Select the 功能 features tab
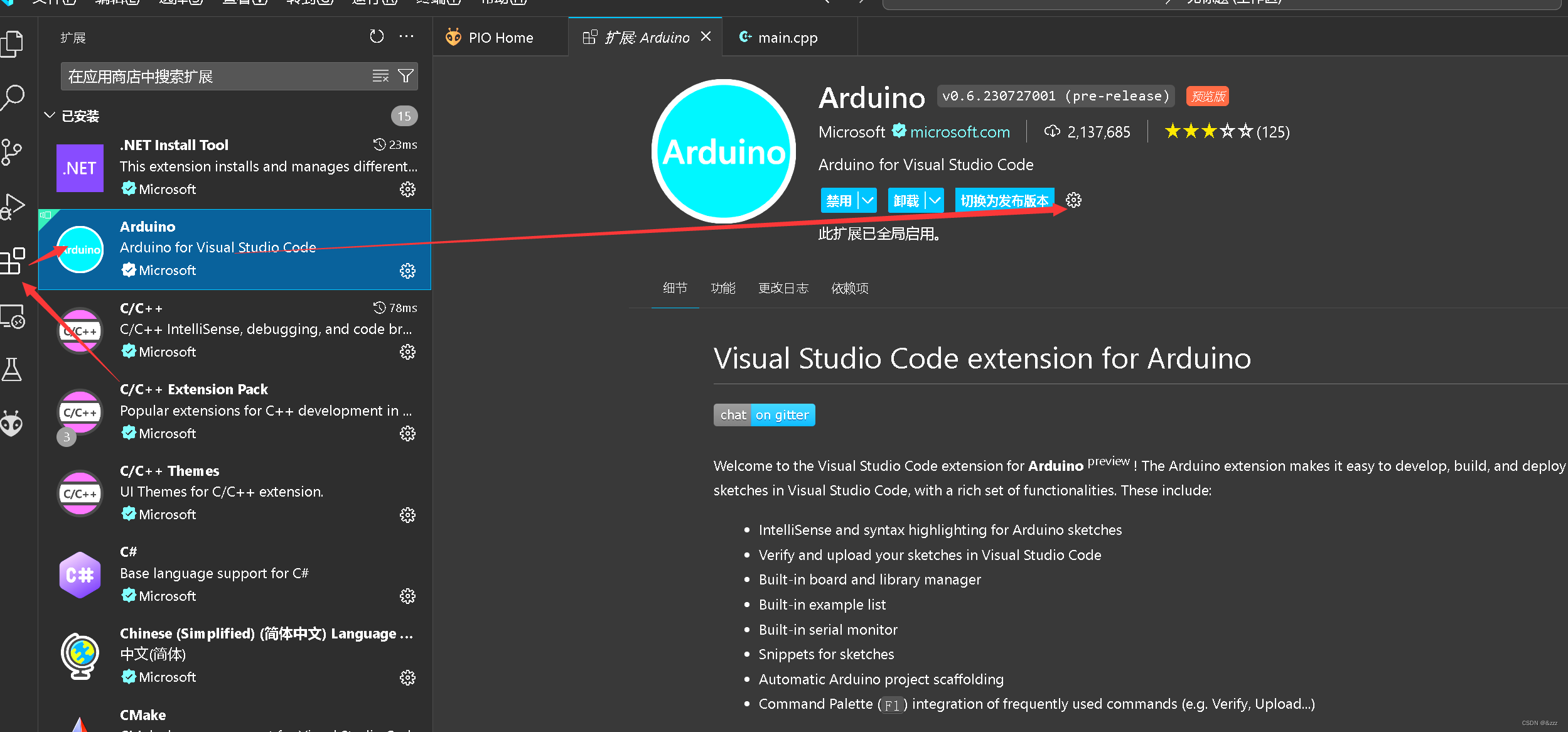The image size is (1568, 732). point(722,288)
